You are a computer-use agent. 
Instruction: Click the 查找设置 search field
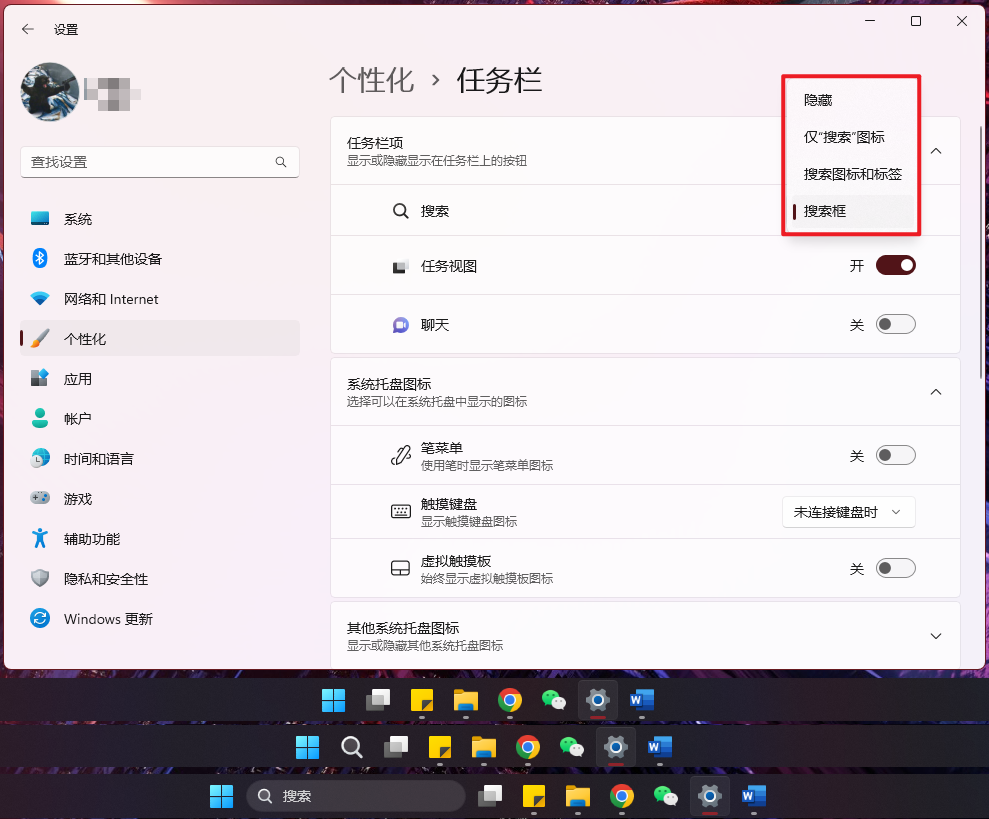point(160,162)
